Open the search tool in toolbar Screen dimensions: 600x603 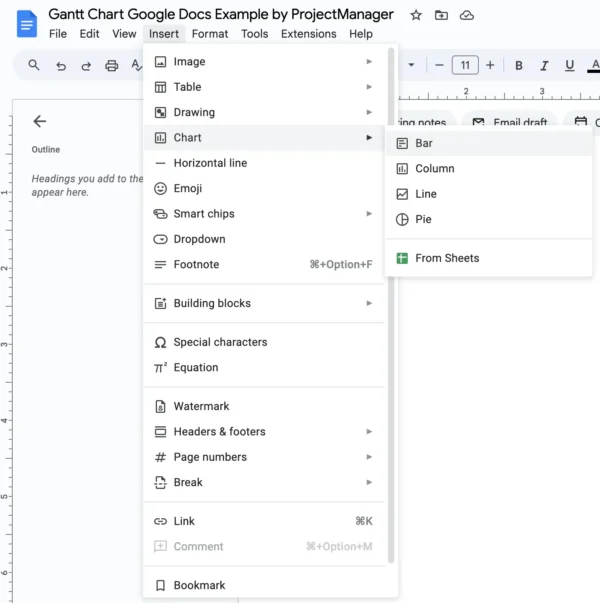(x=34, y=65)
